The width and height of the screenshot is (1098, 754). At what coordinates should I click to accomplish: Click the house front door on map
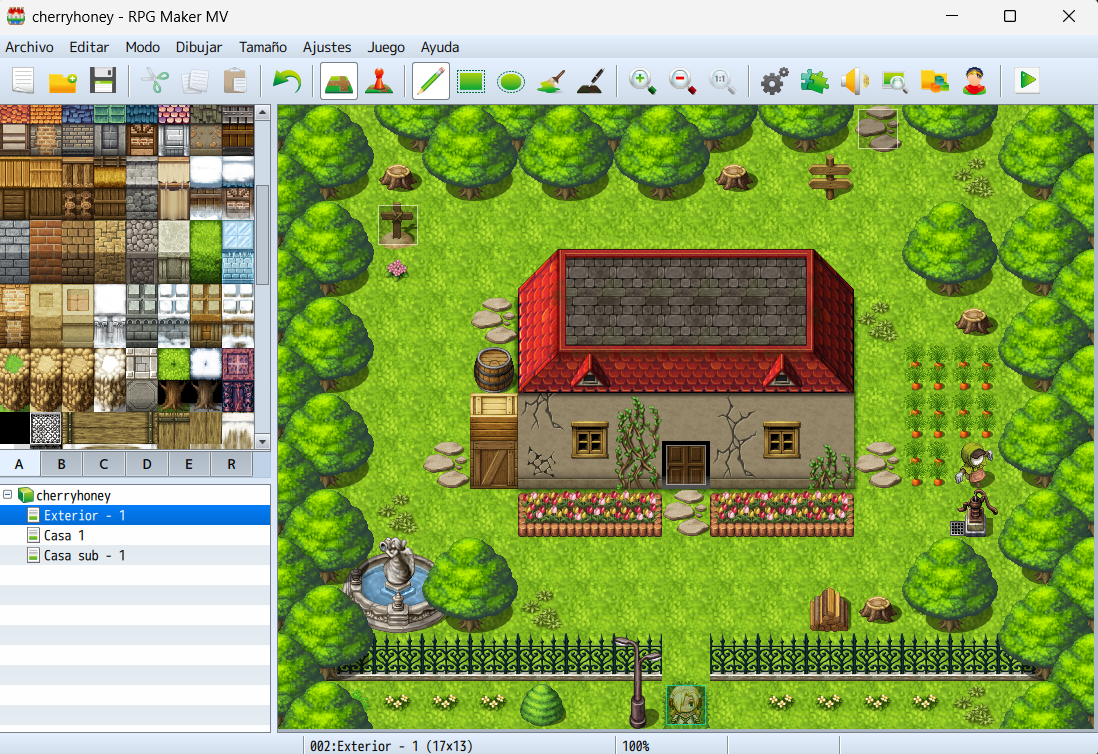[x=686, y=464]
